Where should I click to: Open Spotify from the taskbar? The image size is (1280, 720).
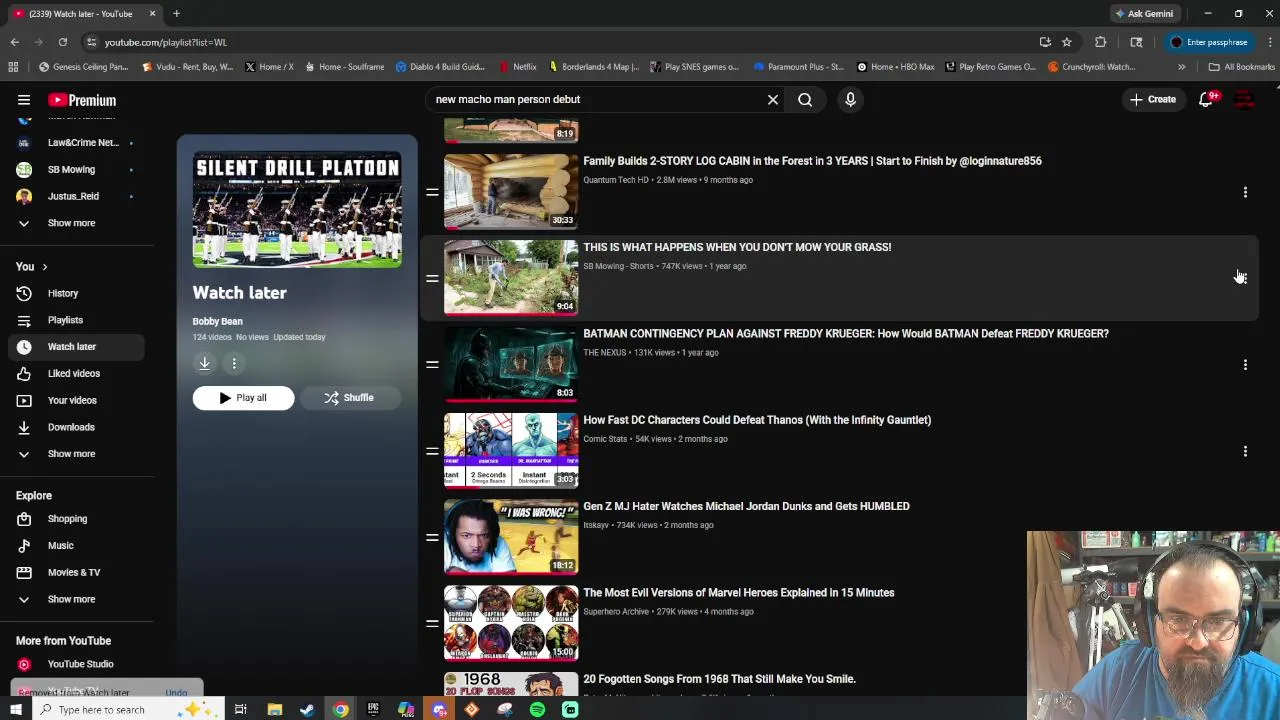tap(537, 710)
